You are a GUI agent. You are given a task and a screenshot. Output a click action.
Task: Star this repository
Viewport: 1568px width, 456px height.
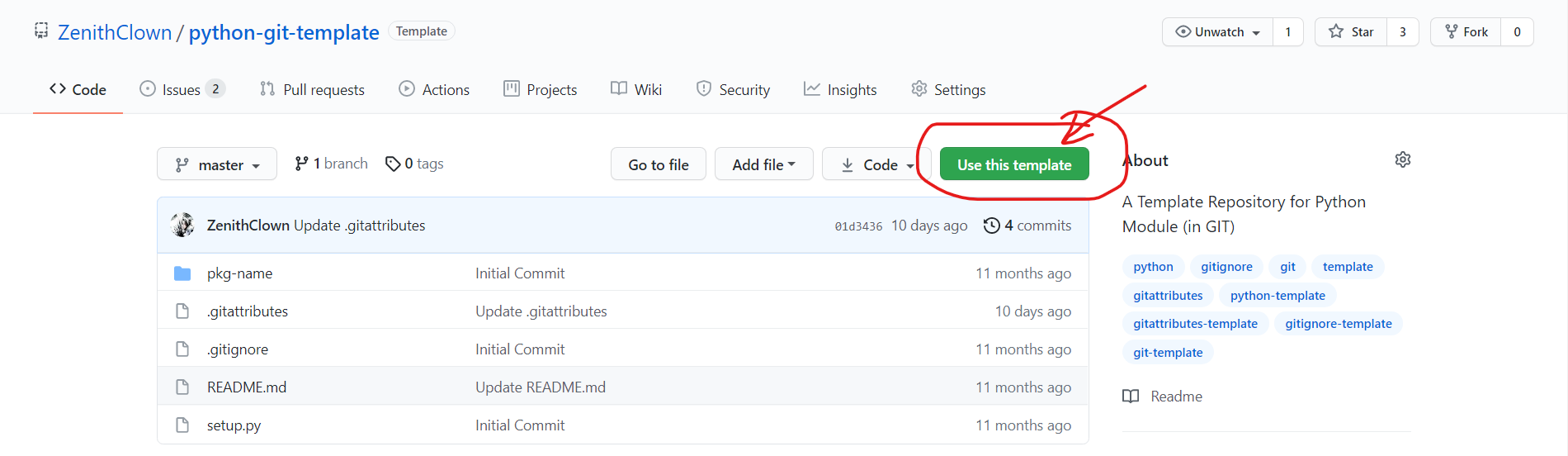(1351, 32)
